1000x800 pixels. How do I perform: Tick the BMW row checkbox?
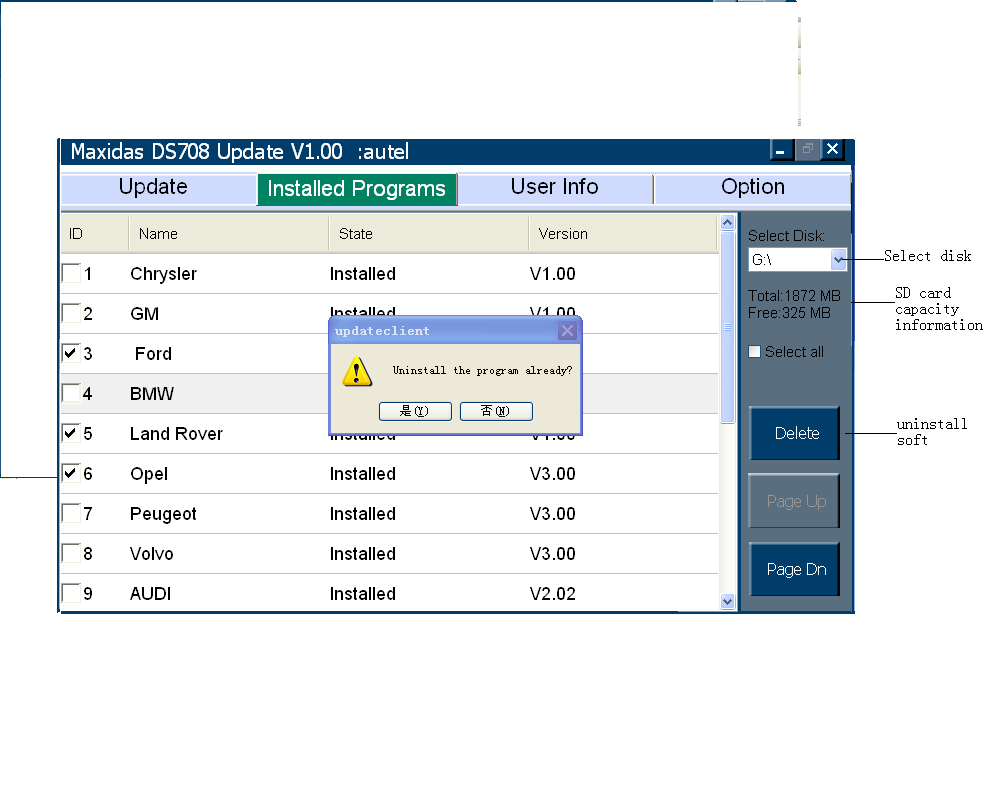(71, 393)
